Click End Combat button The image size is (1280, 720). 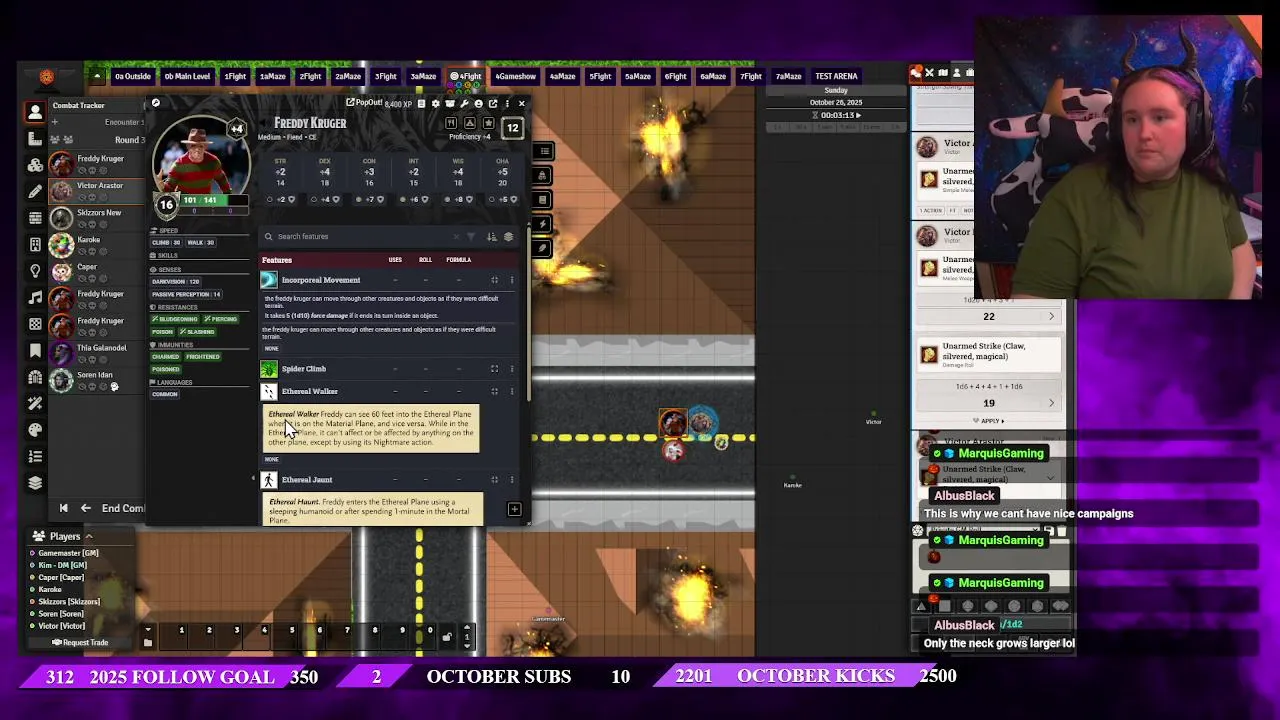[x=121, y=508]
